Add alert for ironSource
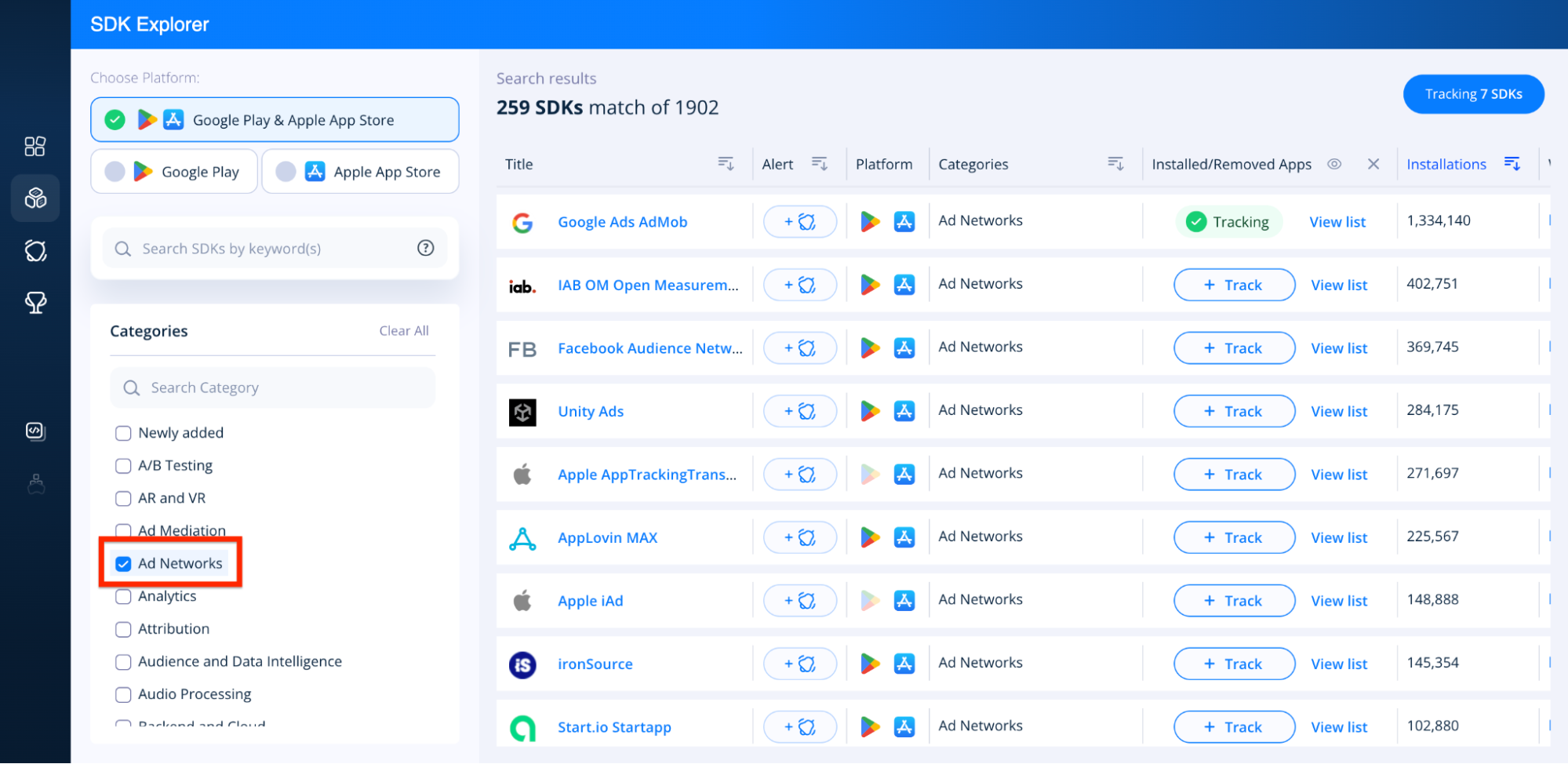1568x764 pixels. click(800, 664)
